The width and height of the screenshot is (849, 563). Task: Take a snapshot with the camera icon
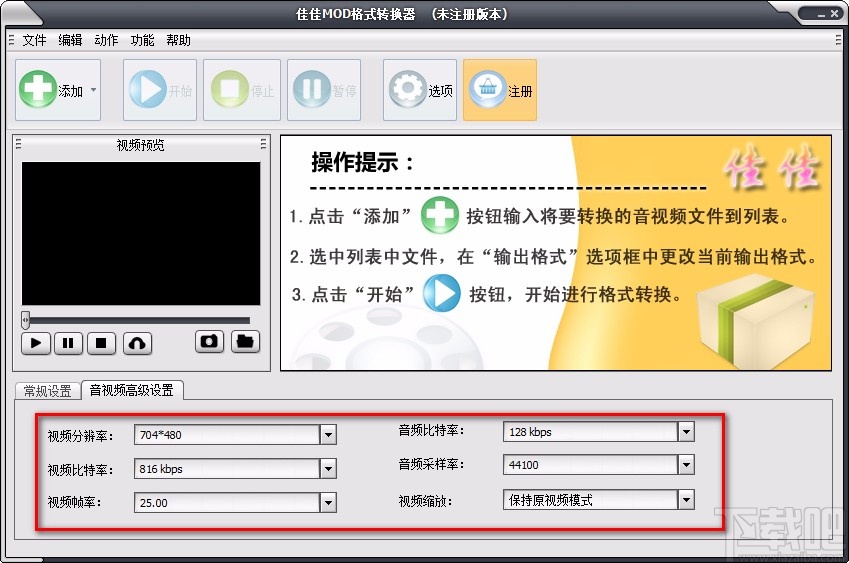point(209,342)
